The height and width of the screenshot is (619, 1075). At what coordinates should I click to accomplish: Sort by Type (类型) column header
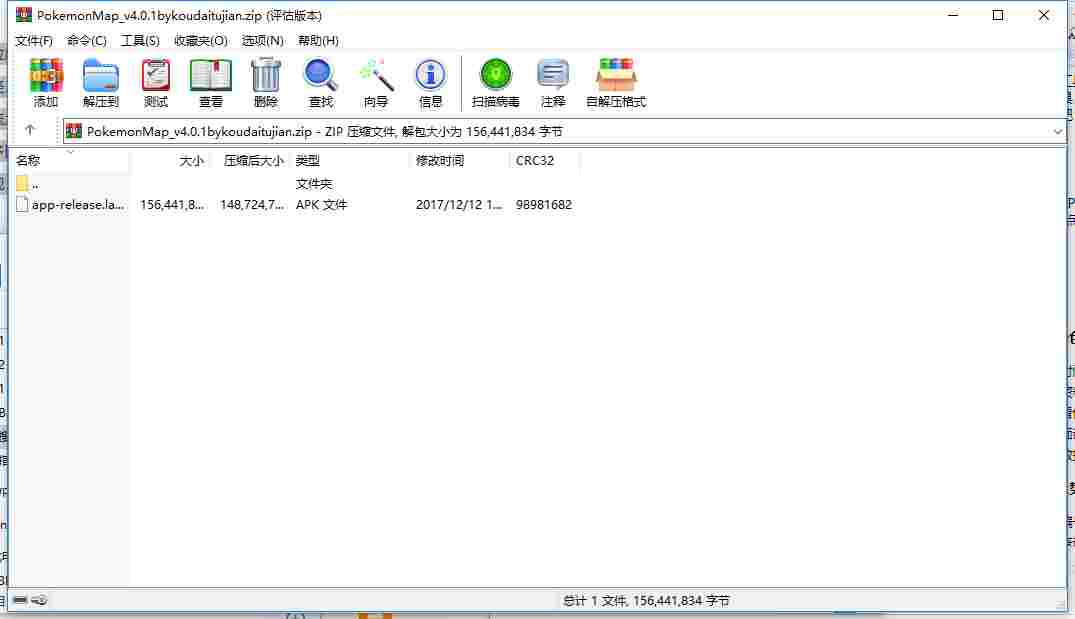pos(350,160)
